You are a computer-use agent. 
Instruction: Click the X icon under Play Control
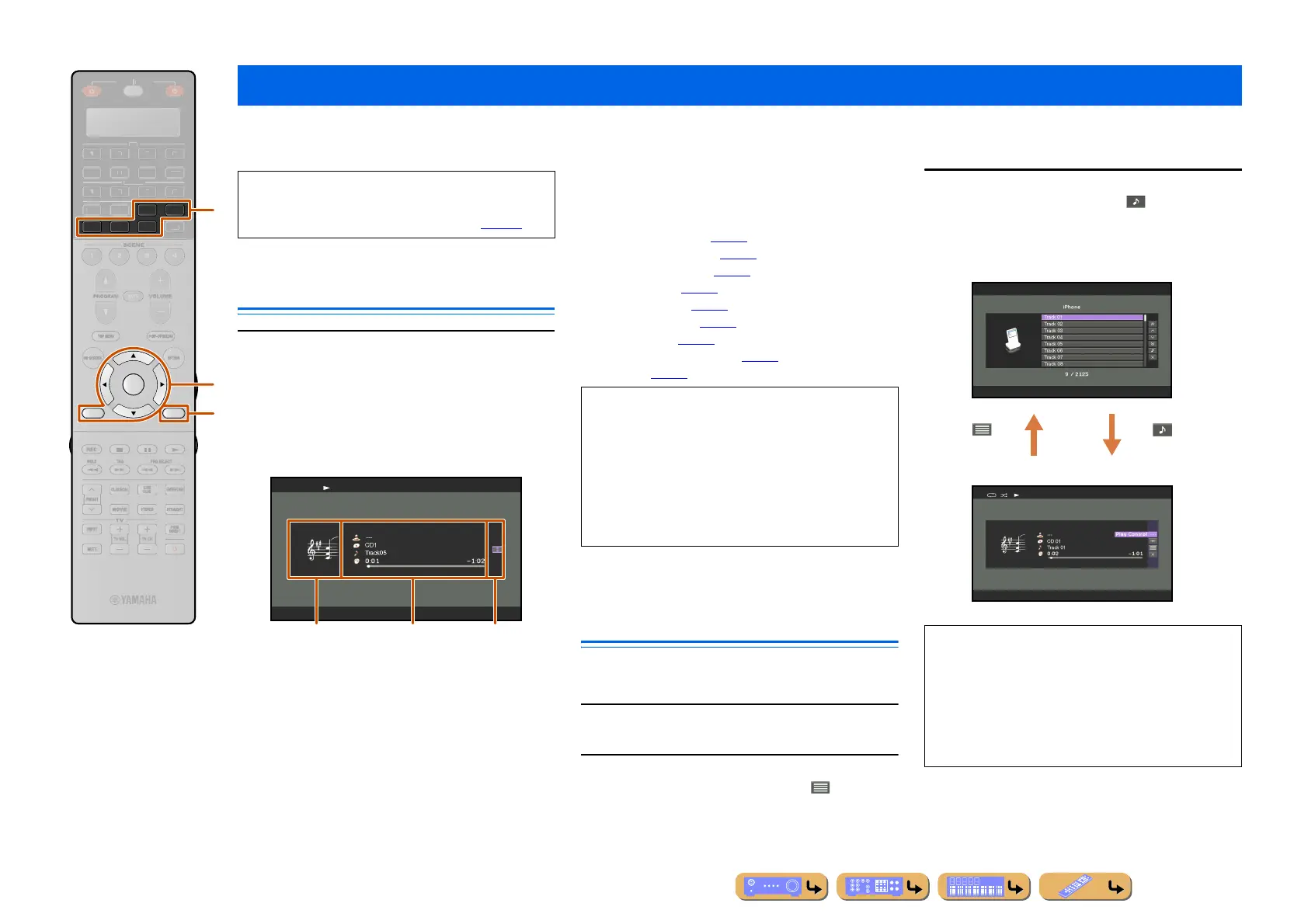(1153, 554)
